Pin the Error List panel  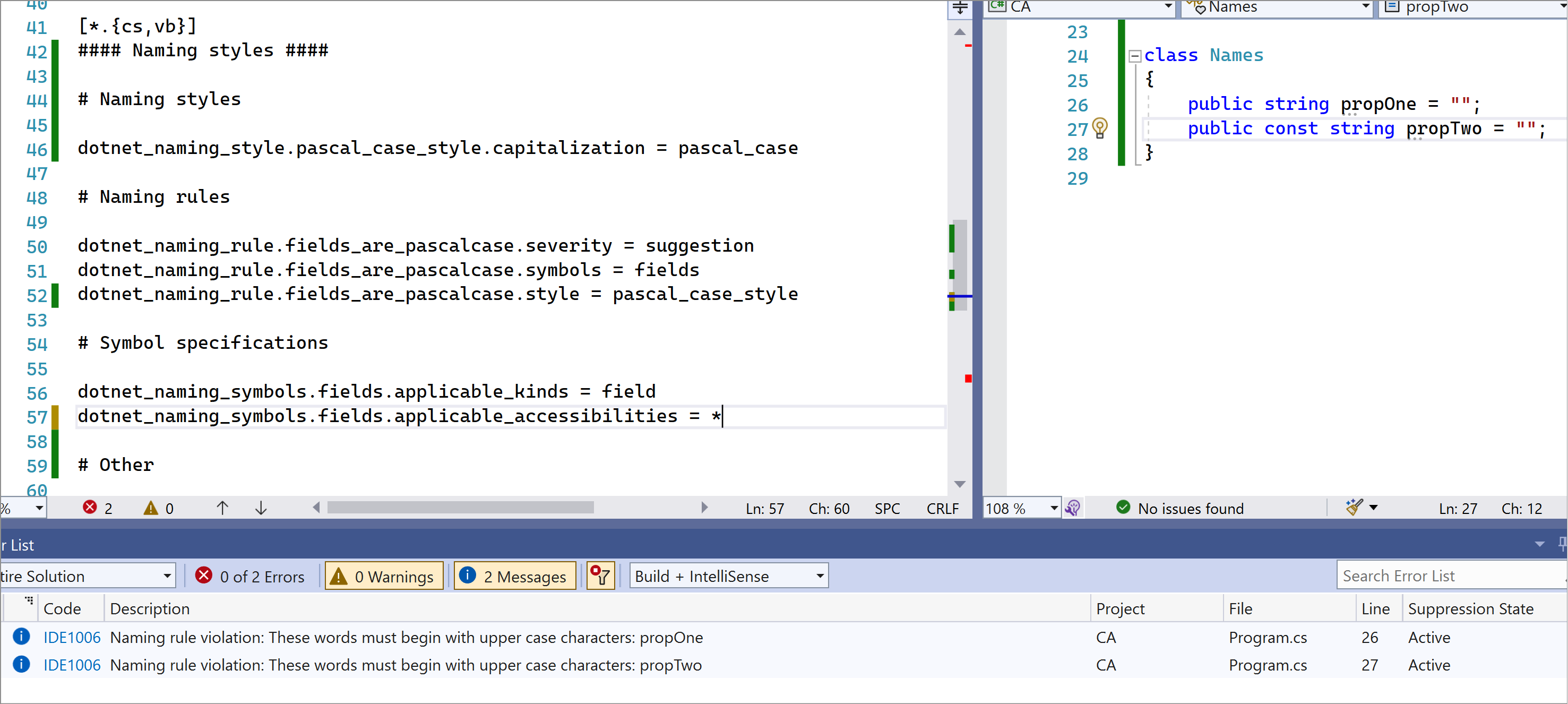click(x=1562, y=544)
